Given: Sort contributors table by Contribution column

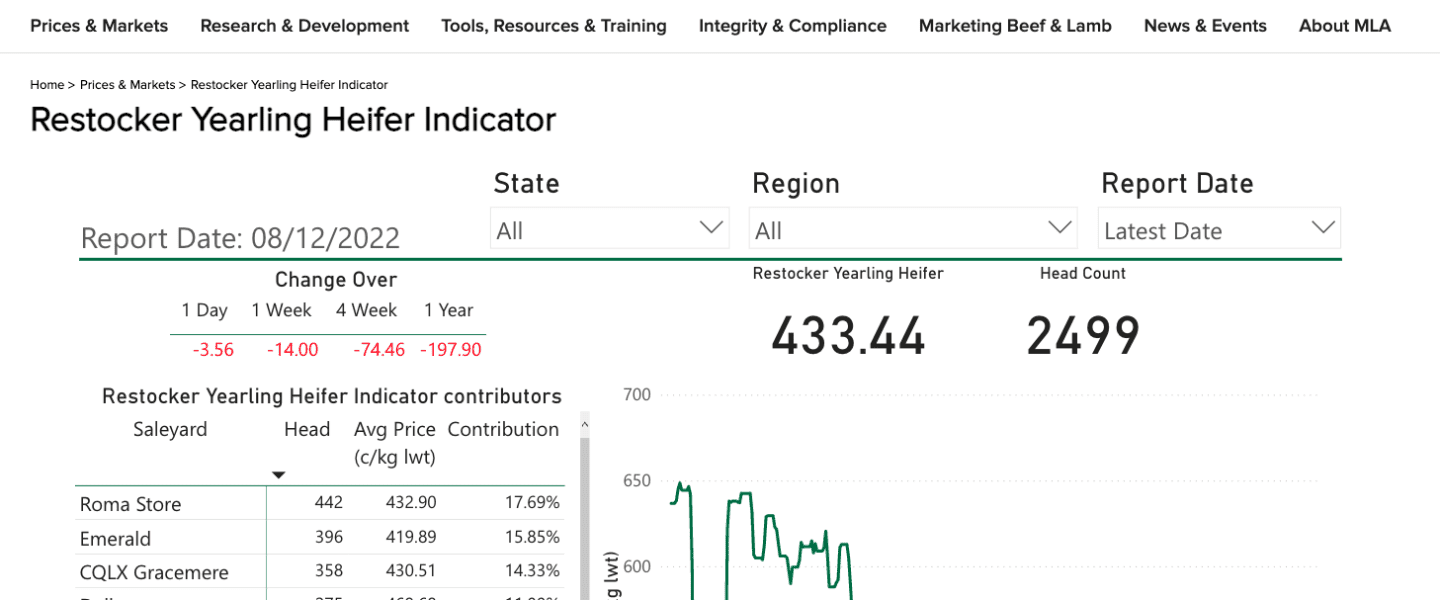Looking at the screenshot, I should coord(503,429).
